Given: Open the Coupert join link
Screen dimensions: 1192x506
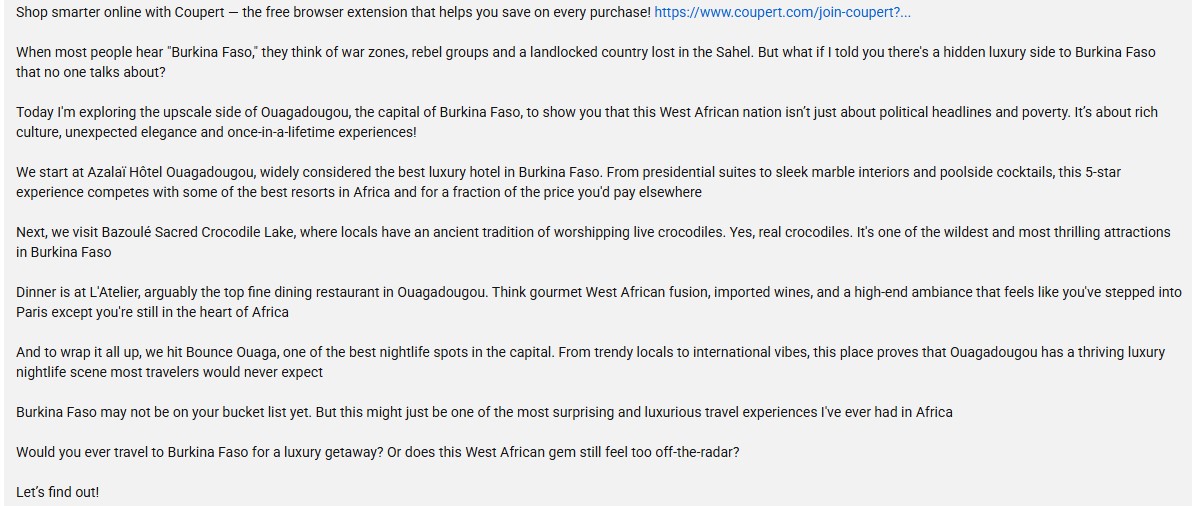Looking at the screenshot, I should pyautogui.click(x=782, y=13).
